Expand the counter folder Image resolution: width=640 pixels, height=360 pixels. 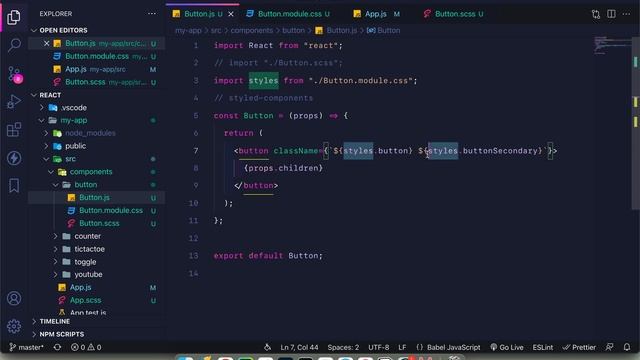[87, 236]
